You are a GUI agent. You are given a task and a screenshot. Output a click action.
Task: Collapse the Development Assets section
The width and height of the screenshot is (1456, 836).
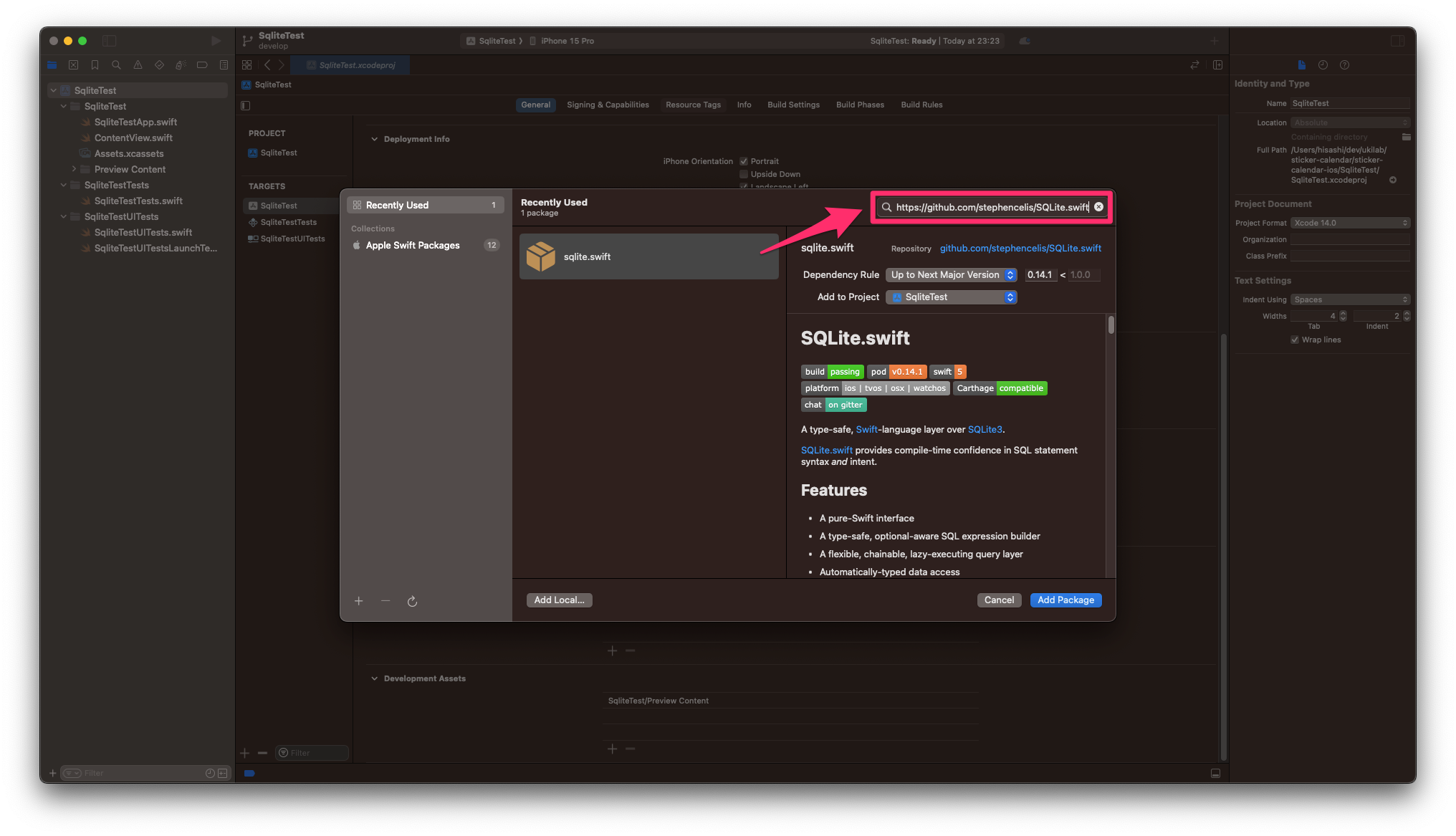(x=374, y=678)
